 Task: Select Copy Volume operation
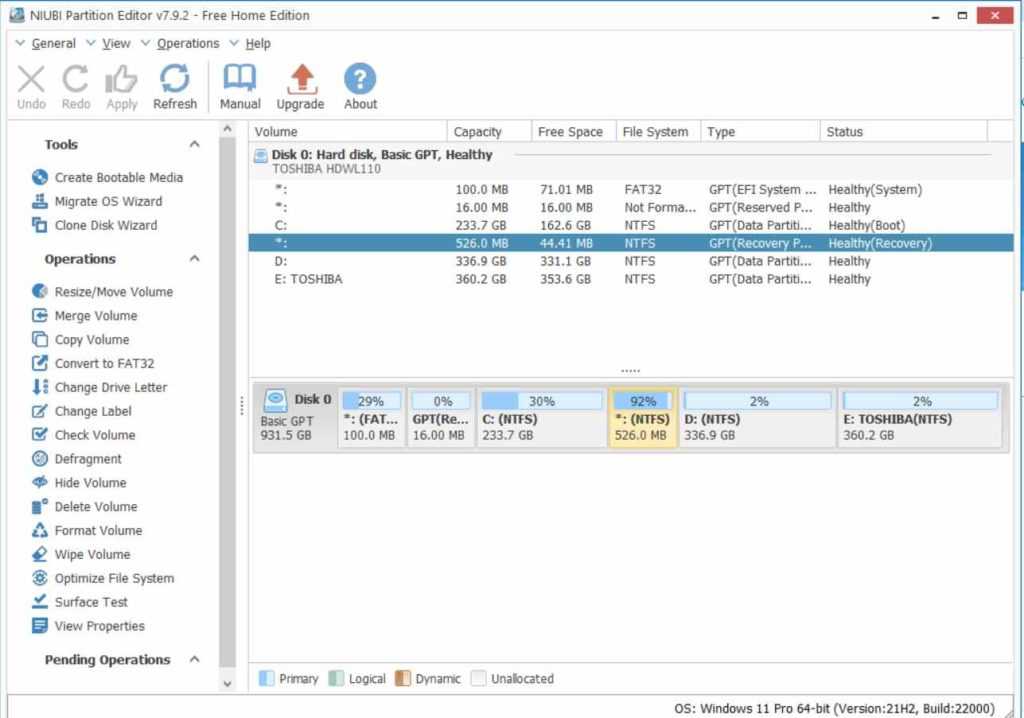(80, 340)
